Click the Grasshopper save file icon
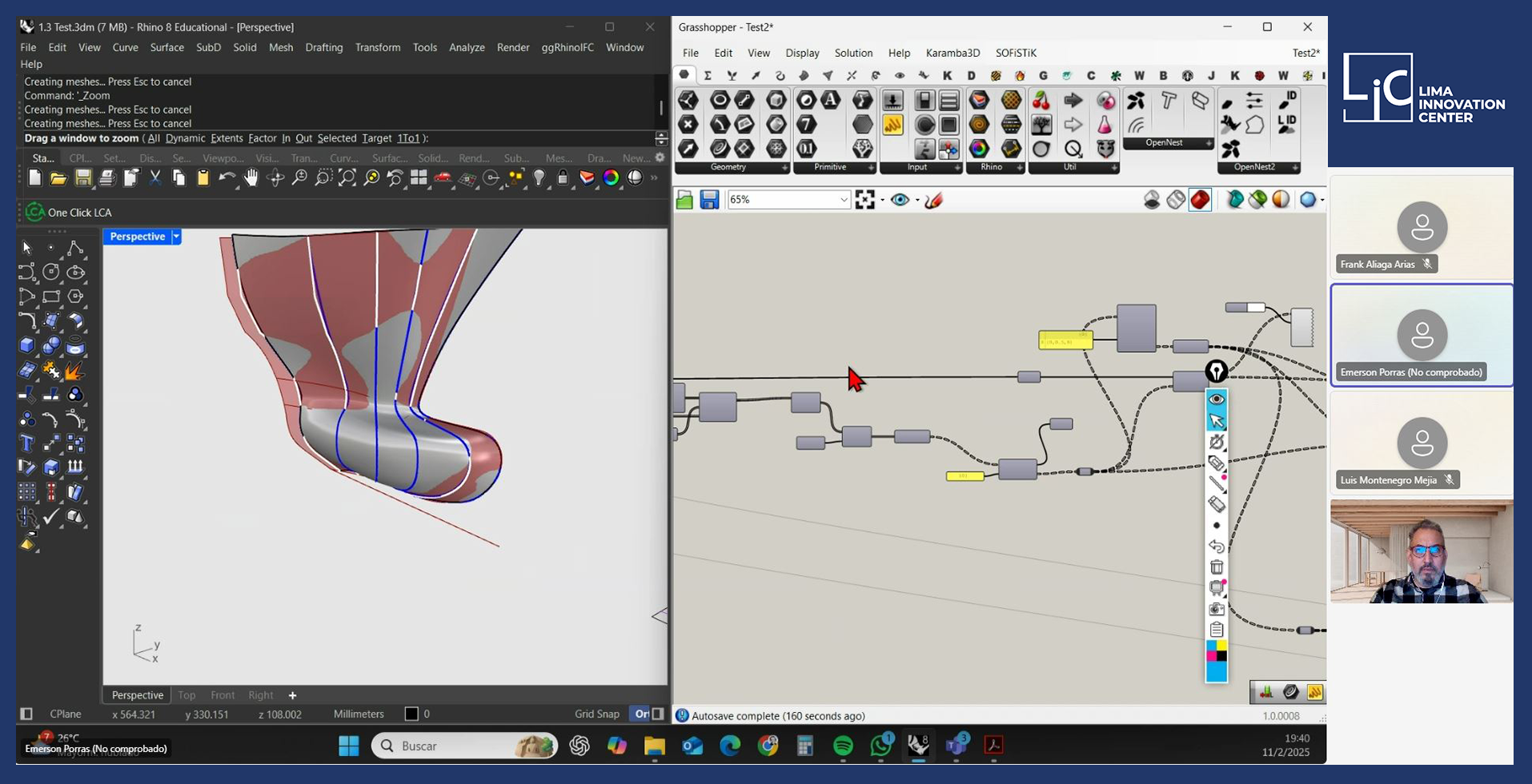Viewport: 1532px width, 784px height. (709, 200)
